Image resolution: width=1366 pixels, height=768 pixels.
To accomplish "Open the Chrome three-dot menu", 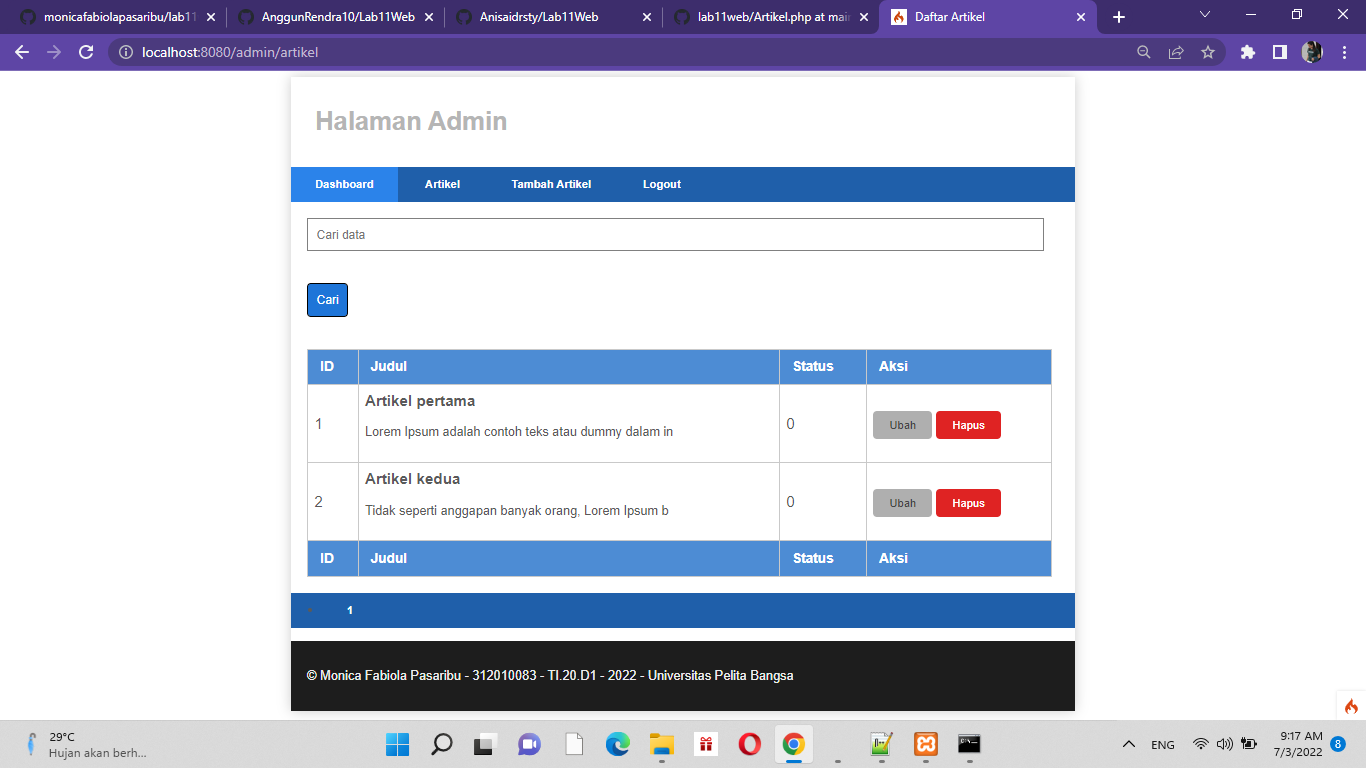I will click(1345, 52).
